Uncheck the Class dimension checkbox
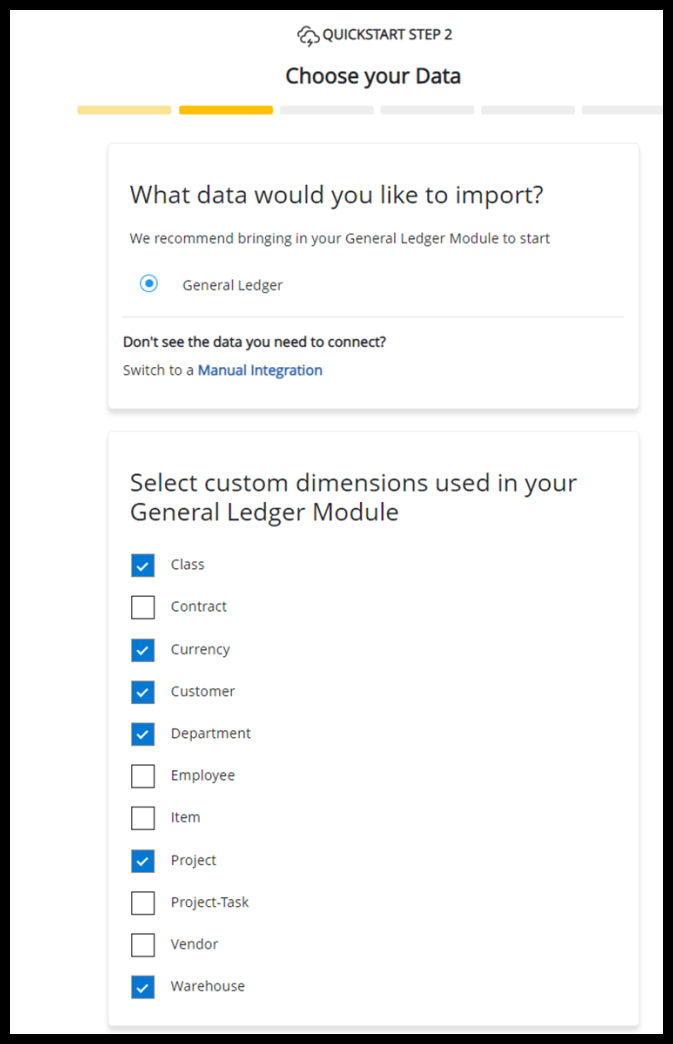673x1044 pixels. [x=143, y=565]
